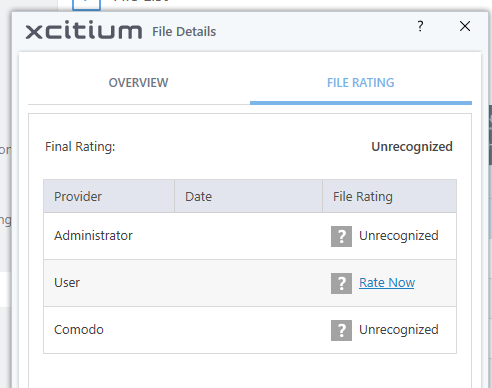Click the Administrator unrecognized question mark icon

[x=341, y=236]
